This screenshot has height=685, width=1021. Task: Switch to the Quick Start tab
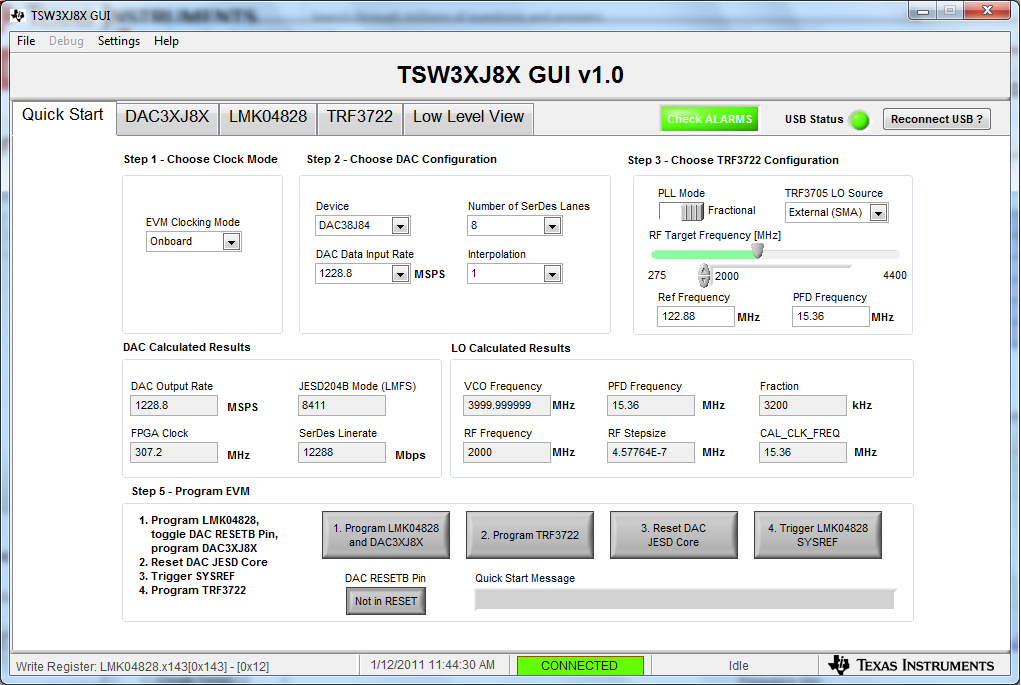point(63,115)
